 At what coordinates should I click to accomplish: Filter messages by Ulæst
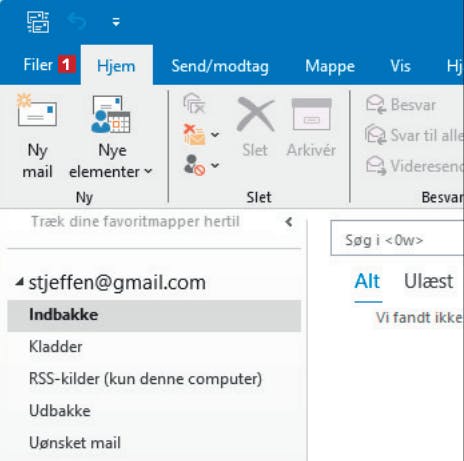tap(428, 281)
